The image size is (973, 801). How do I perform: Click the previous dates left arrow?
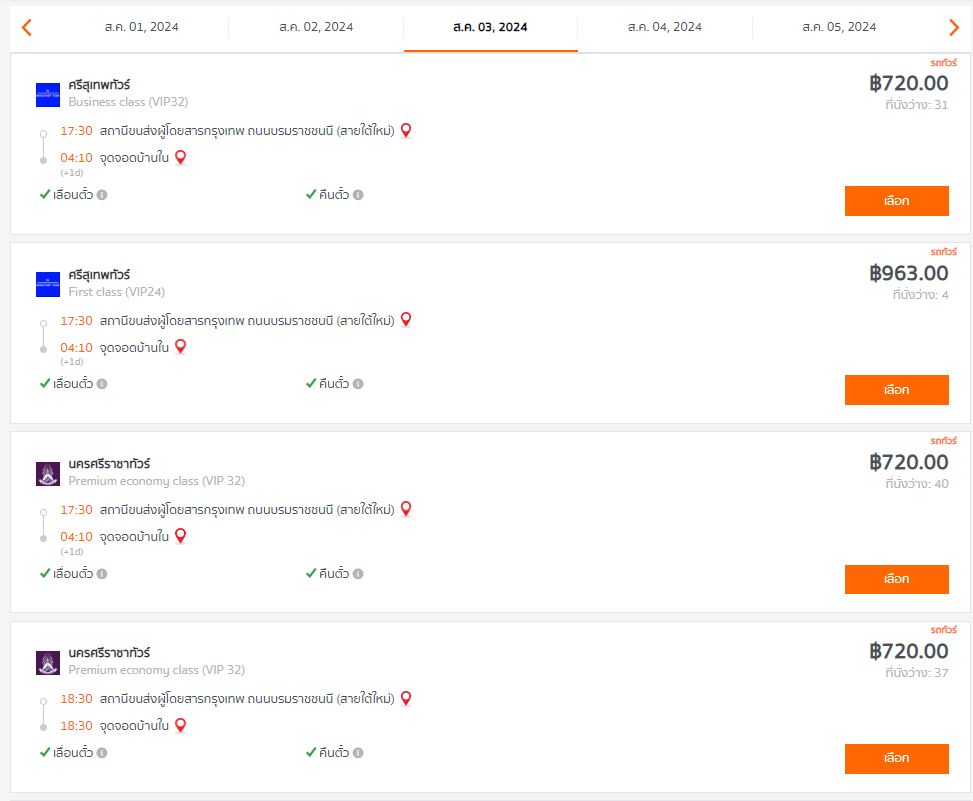coord(27,27)
